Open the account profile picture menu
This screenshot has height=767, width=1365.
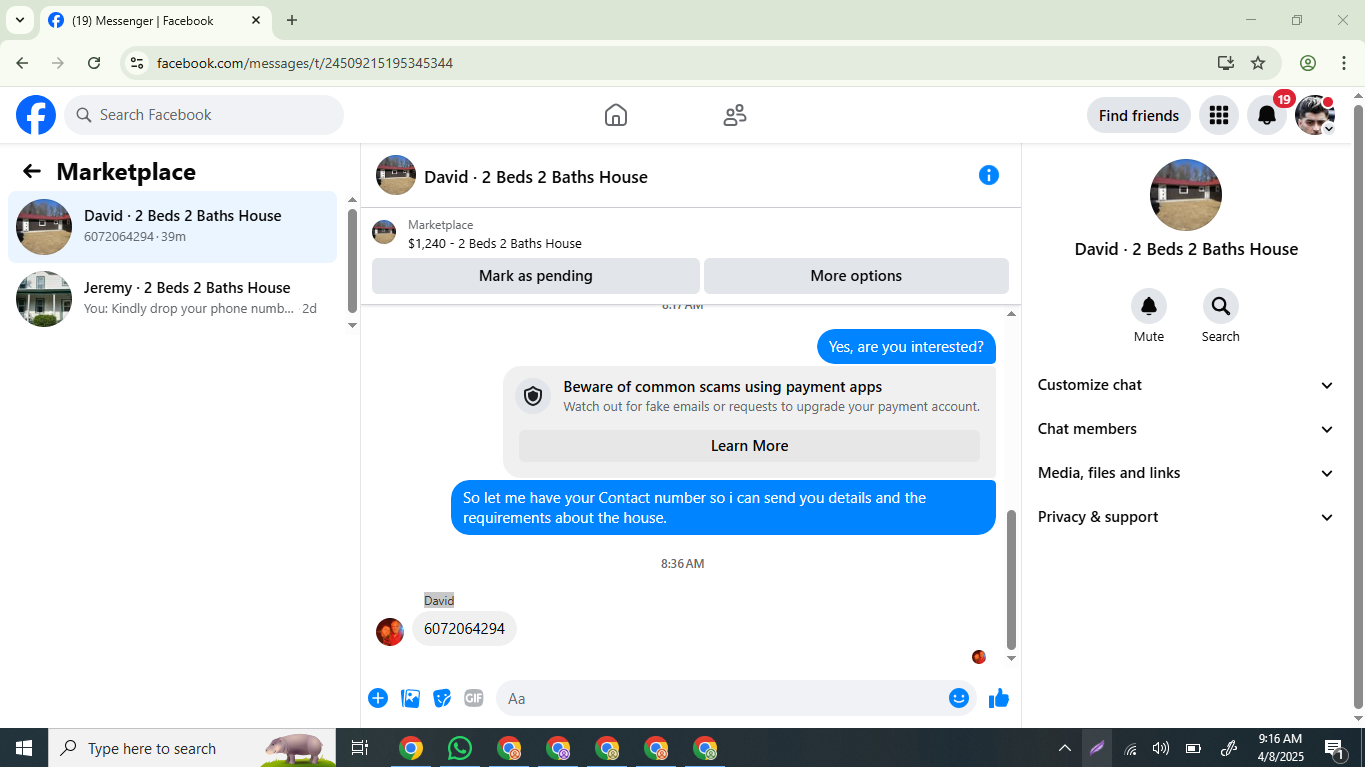[x=1315, y=115]
